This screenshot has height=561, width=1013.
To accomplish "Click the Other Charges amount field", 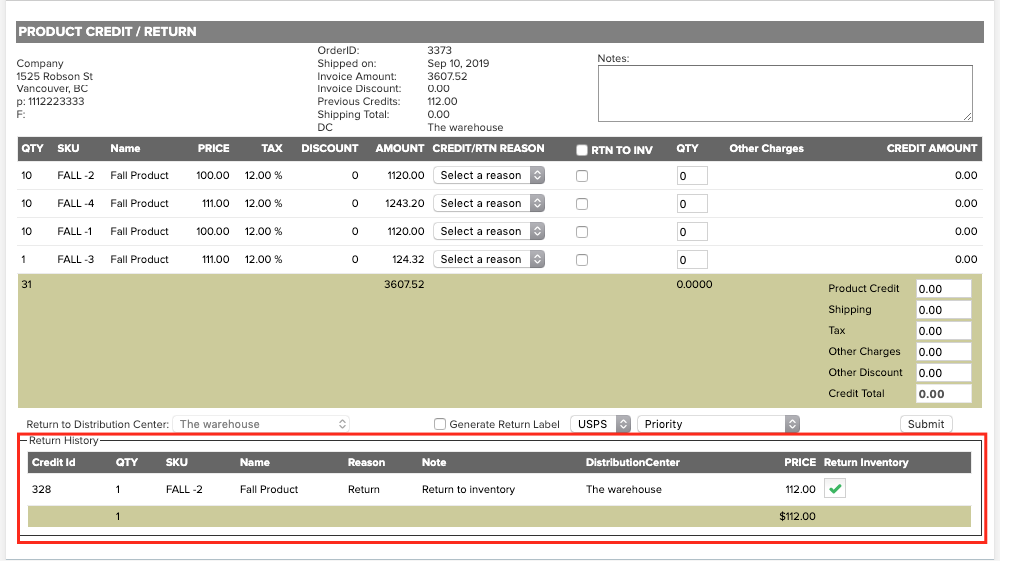I will click(x=943, y=352).
